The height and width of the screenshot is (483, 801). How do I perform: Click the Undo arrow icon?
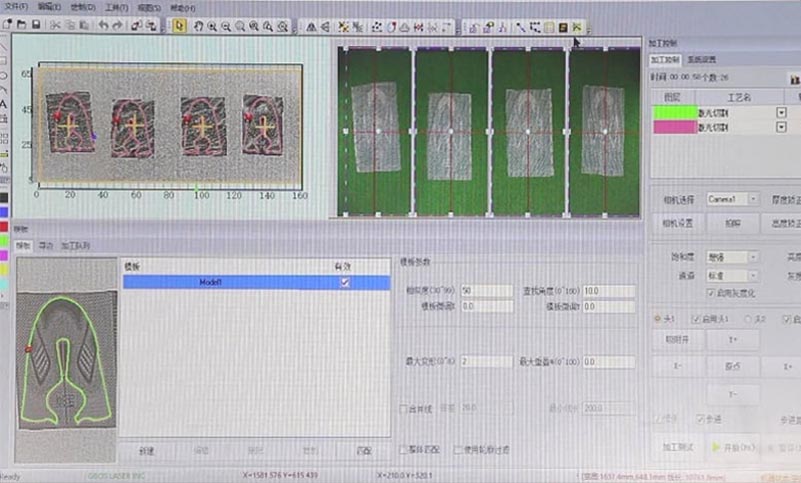(104, 25)
